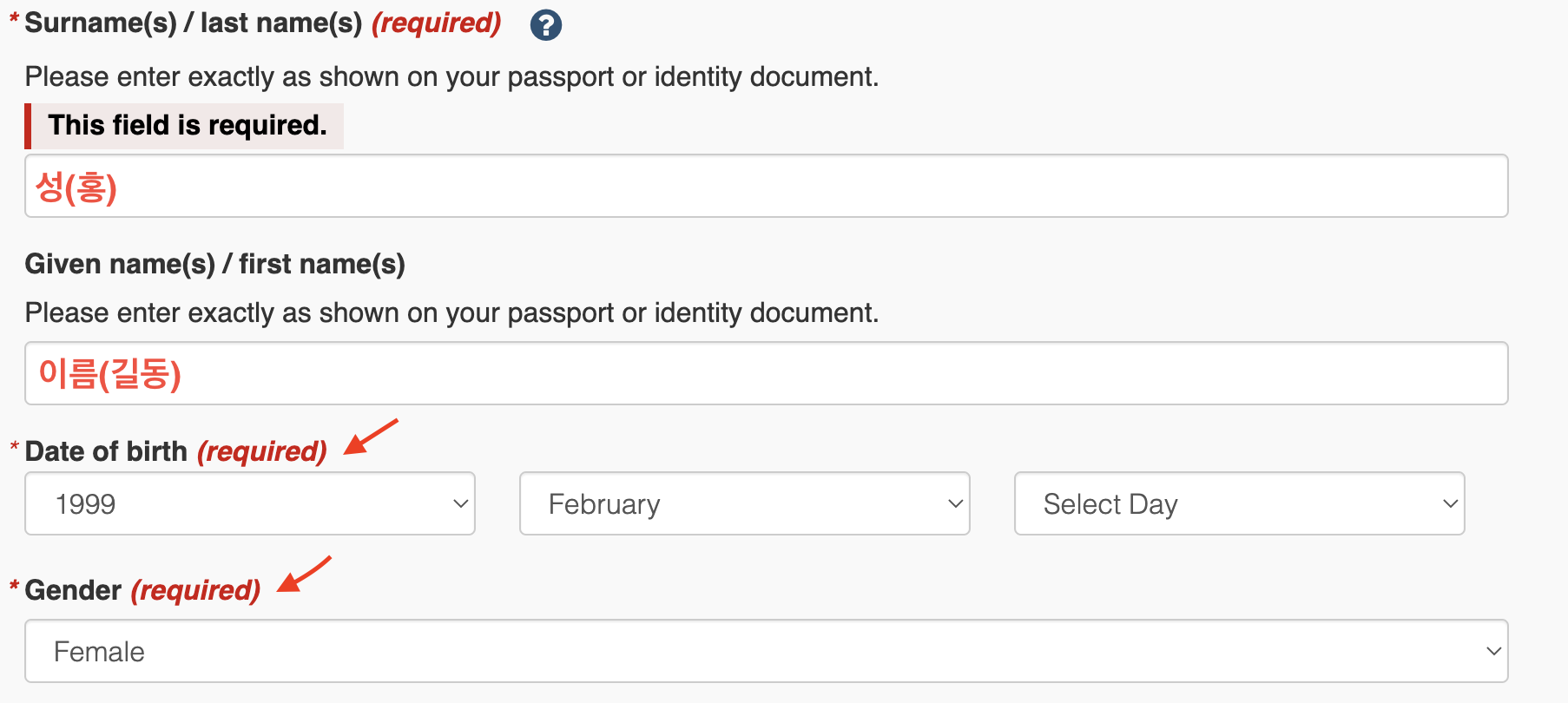Open the Gender dropdown showing Female
The width and height of the screenshot is (1568, 703).
click(767, 651)
